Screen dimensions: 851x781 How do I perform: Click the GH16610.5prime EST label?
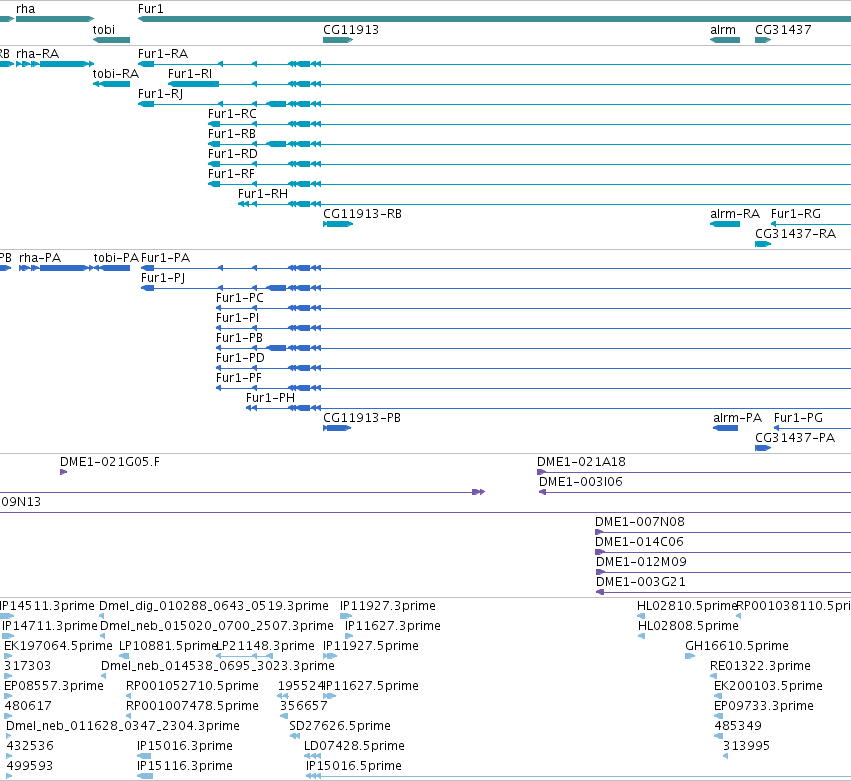pos(737,646)
